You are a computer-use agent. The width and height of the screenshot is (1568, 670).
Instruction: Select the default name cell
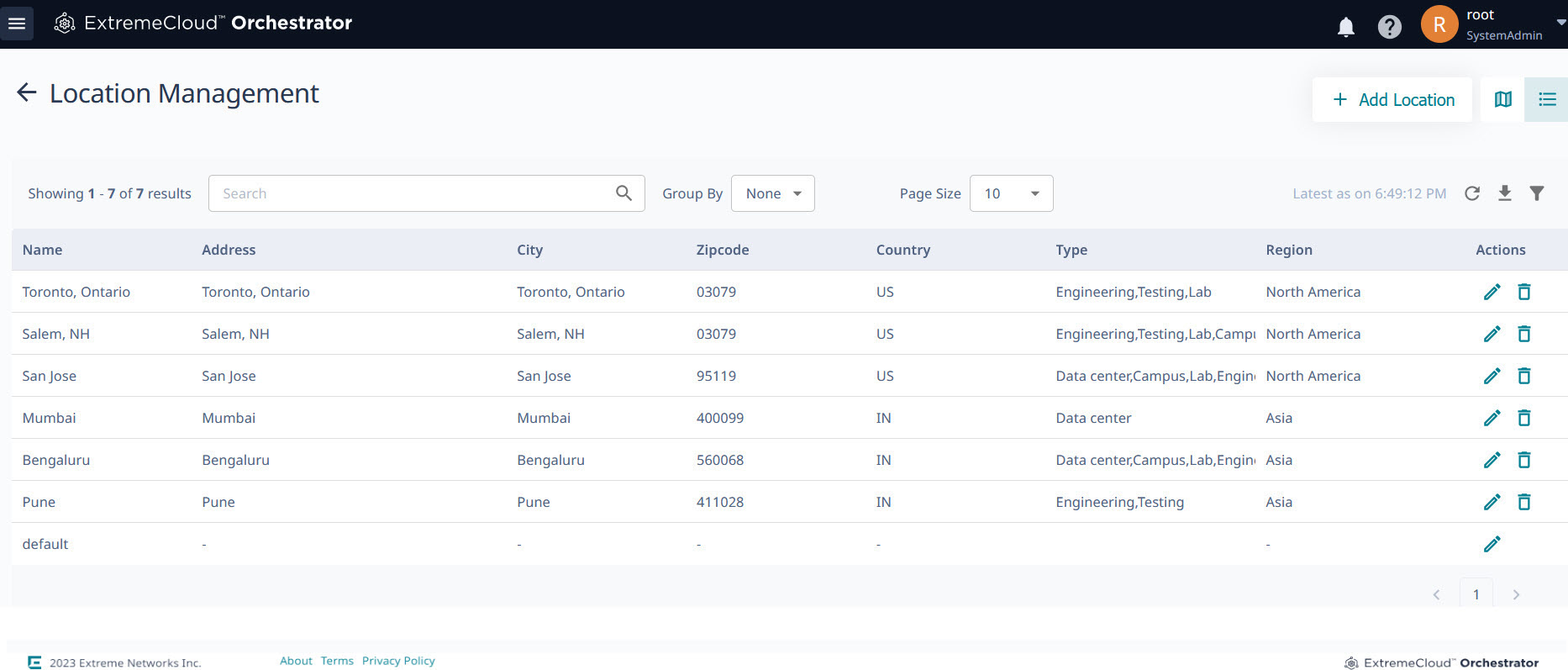45,544
